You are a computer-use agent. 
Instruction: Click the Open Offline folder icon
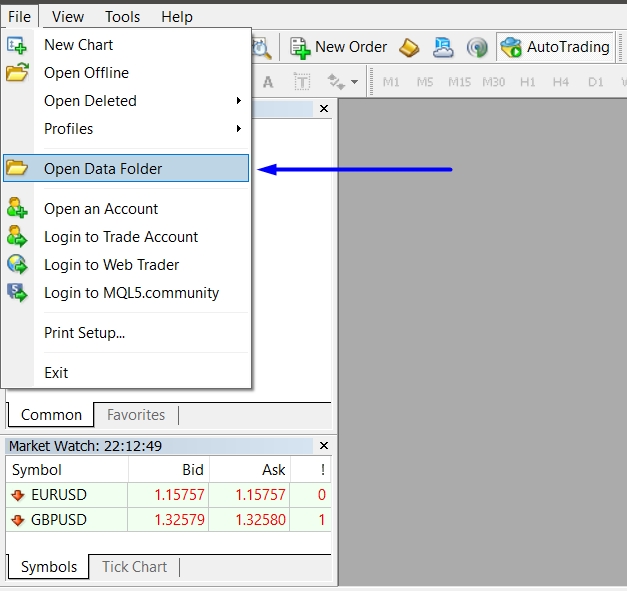[17, 72]
